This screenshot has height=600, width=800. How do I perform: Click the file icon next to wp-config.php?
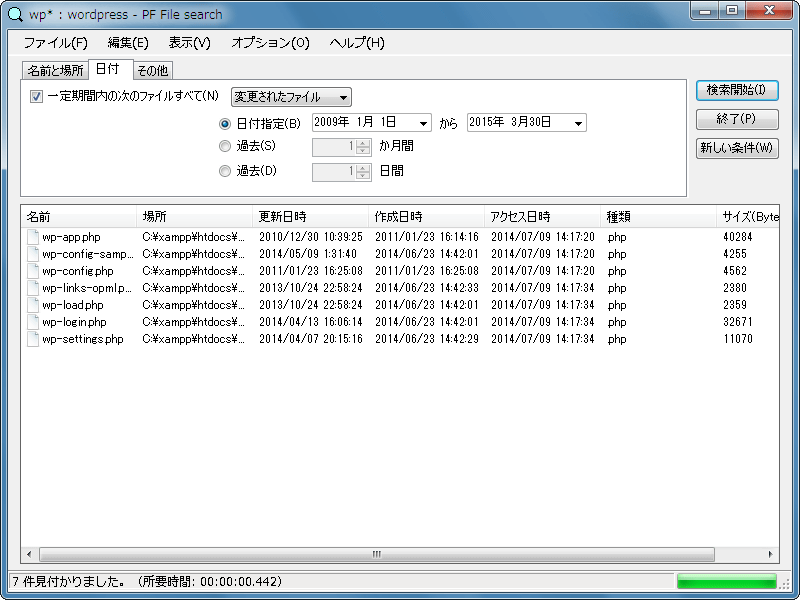click(x=33, y=271)
